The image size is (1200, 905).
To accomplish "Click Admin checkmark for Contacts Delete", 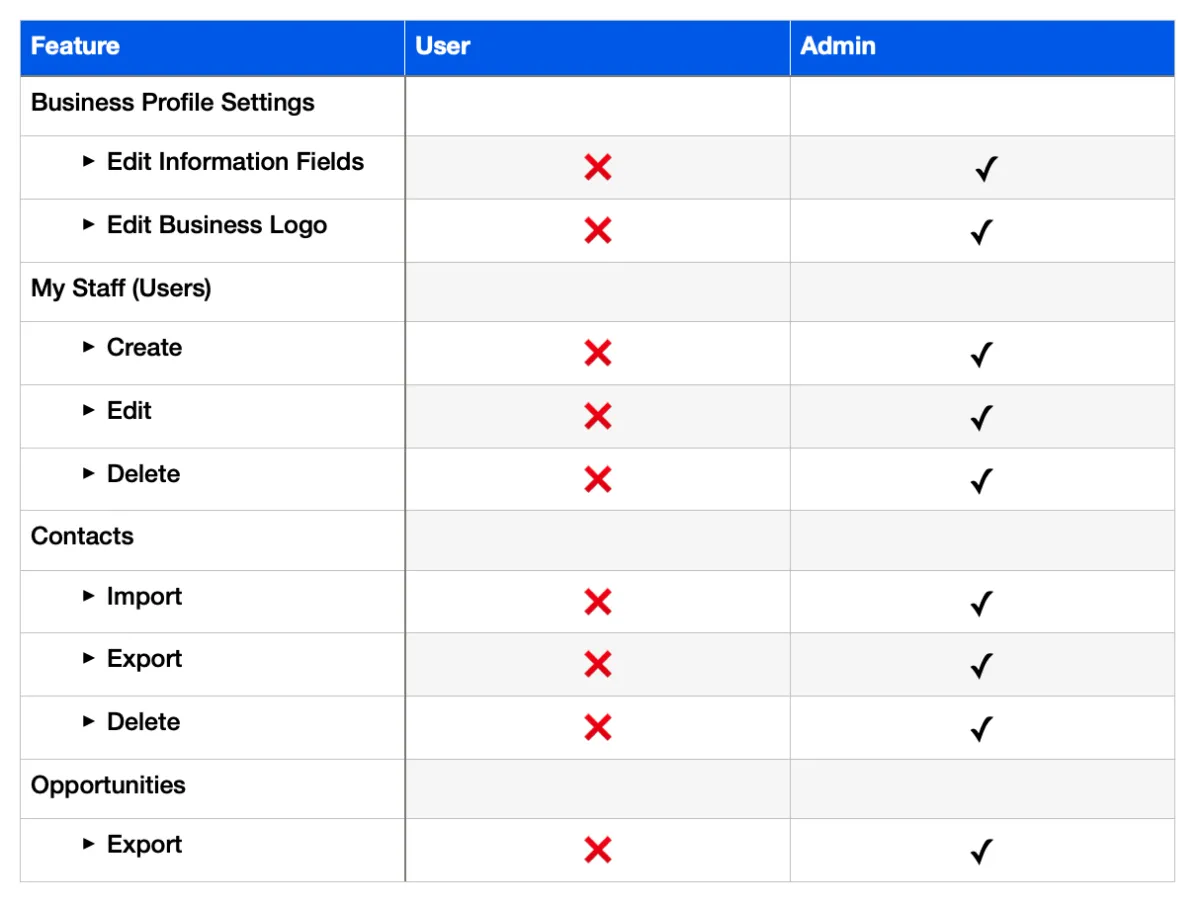I will (x=982, y=728).
